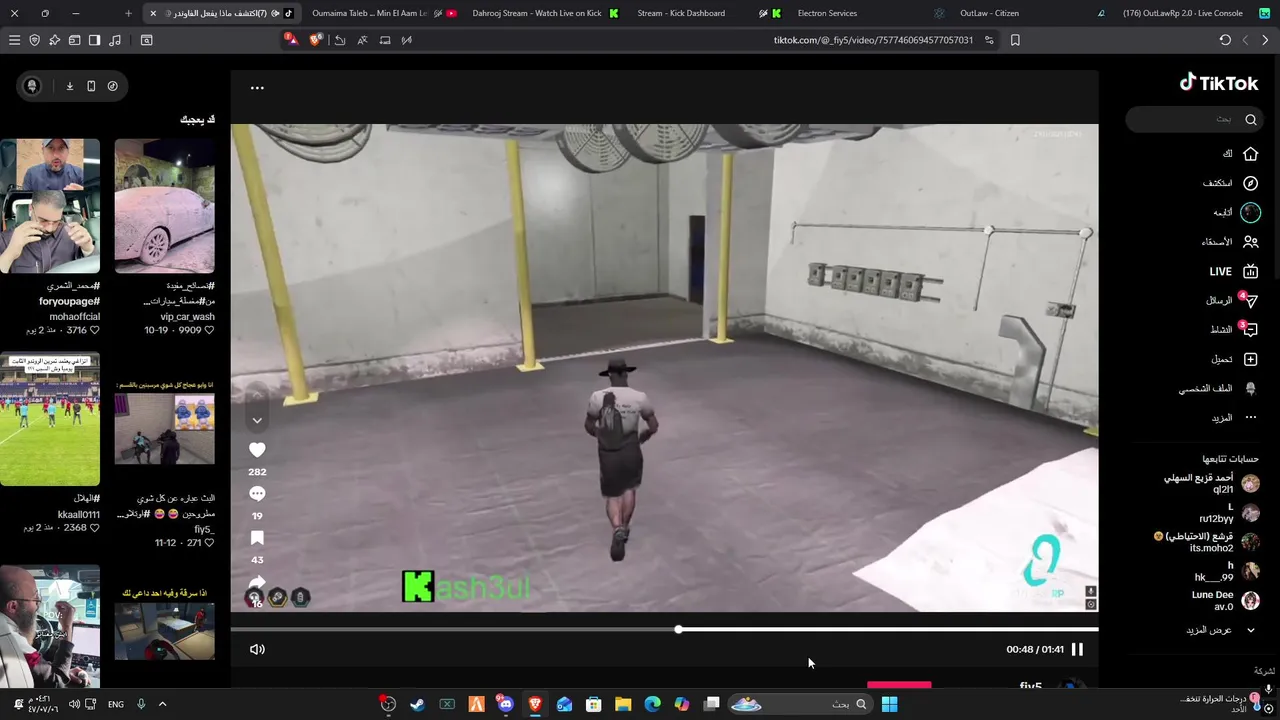The height and width of the screenshot is (720, 1280).
Task: Open followed account its.moho2
Action: (x=1206, y=542)
